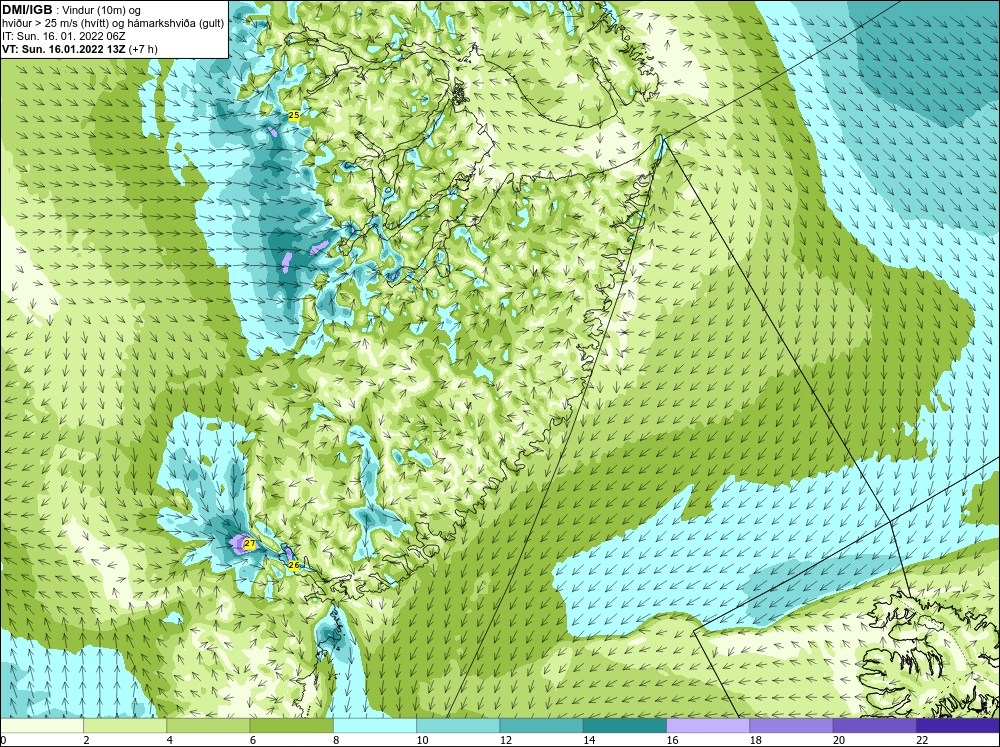Select the 14–16 m/s dark teal legend swatch

tap(625, 726)
